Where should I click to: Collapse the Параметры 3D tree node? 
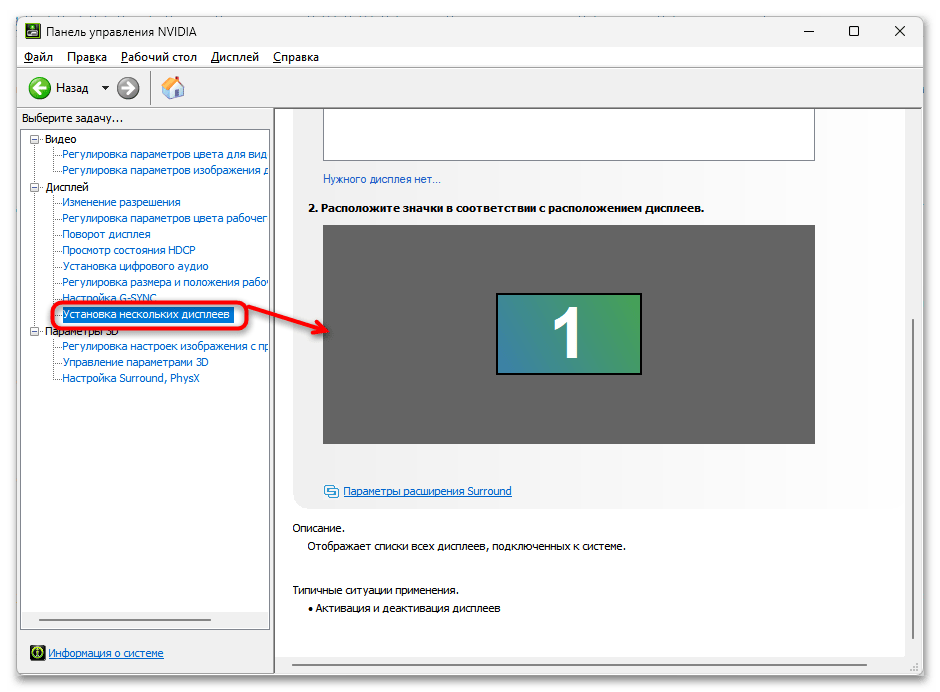coord(35,331)
